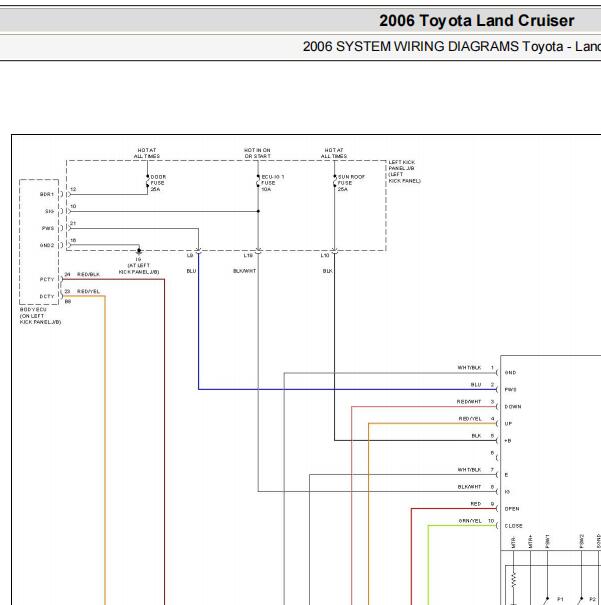Click the "L19" connector label

[x=248, y=255]
